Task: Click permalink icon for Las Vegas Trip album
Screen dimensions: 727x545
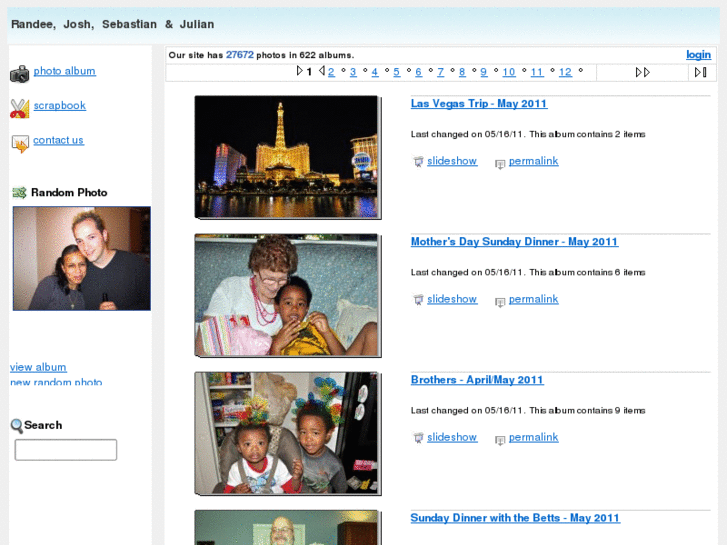Action: pos(500,164)
